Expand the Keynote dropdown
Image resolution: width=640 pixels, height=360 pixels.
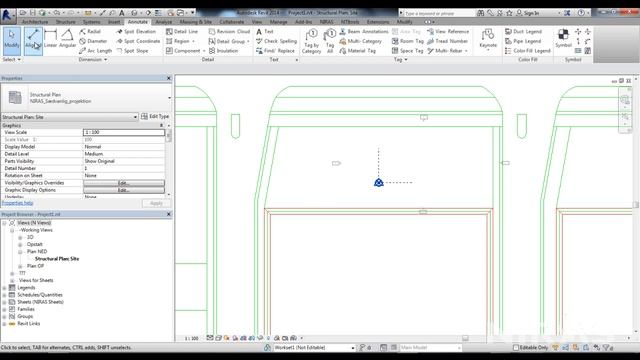point(488,49)
